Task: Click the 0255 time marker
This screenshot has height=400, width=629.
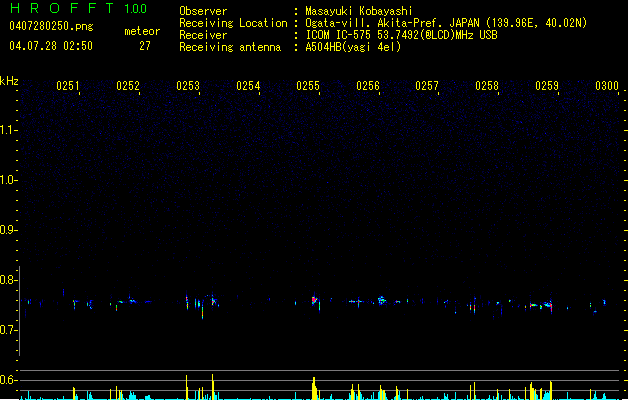Action: tap(308, 86)
